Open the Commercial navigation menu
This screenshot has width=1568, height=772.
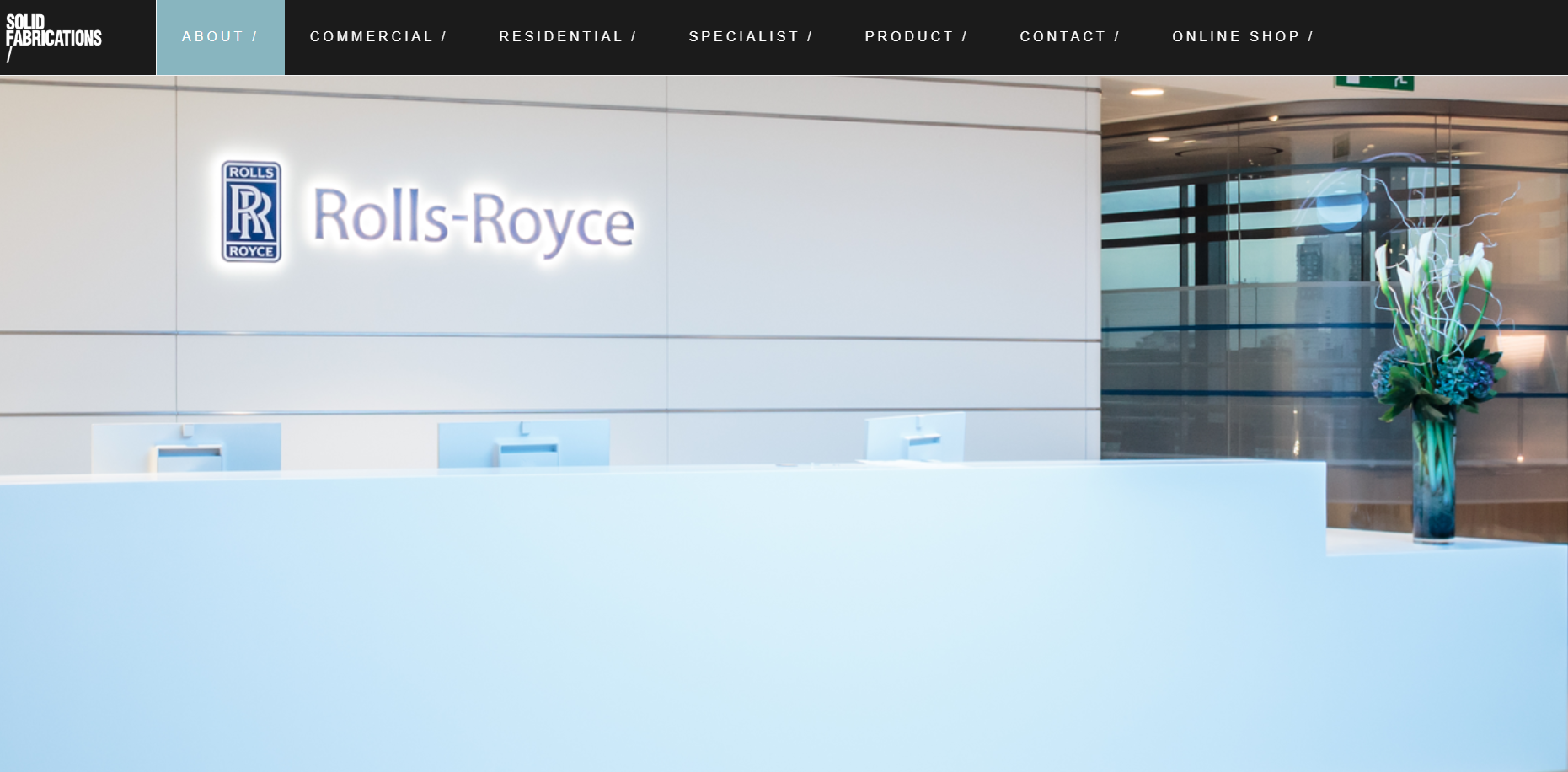(378, 37)
